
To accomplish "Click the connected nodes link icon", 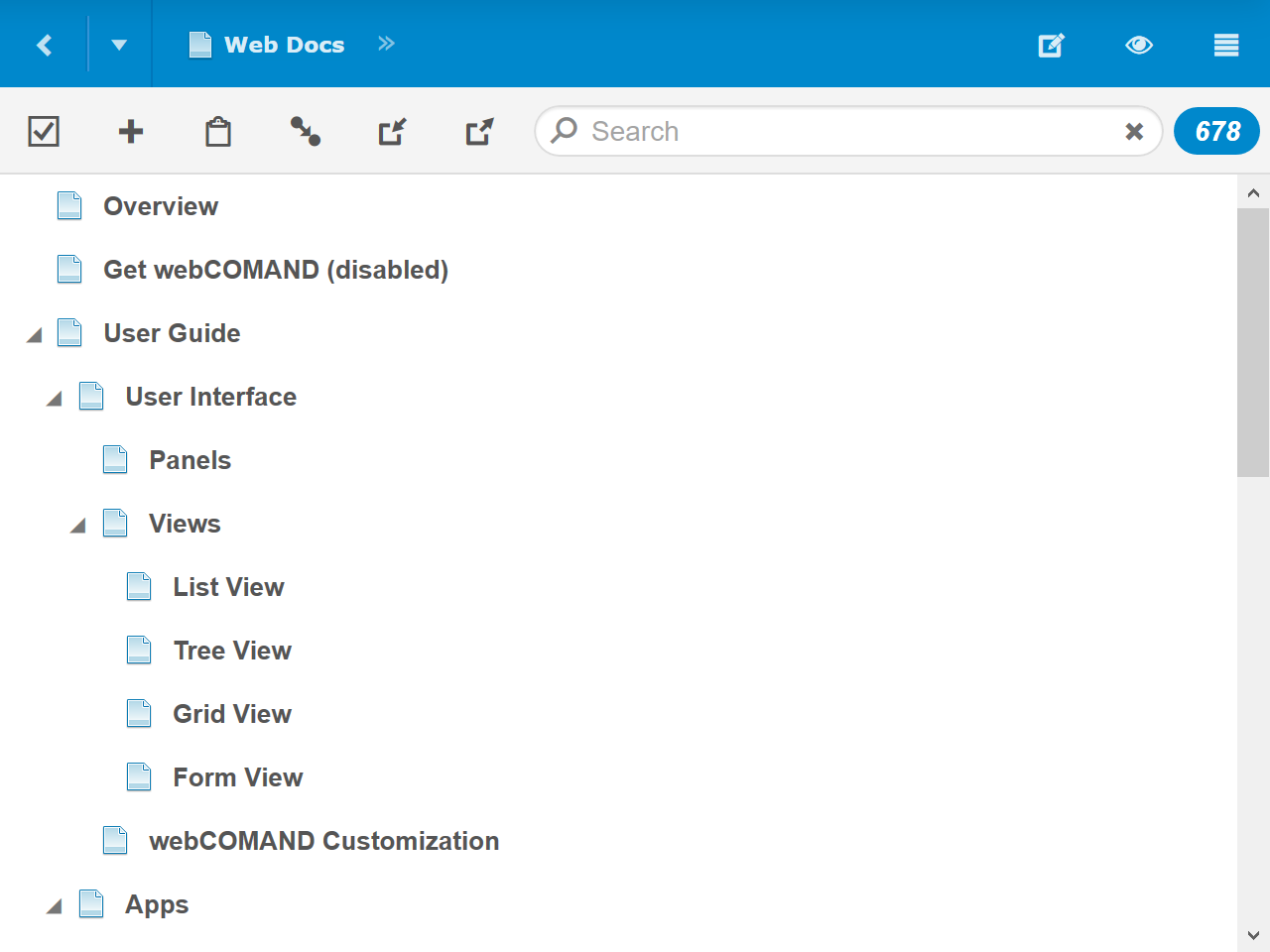I will point(306,131).
